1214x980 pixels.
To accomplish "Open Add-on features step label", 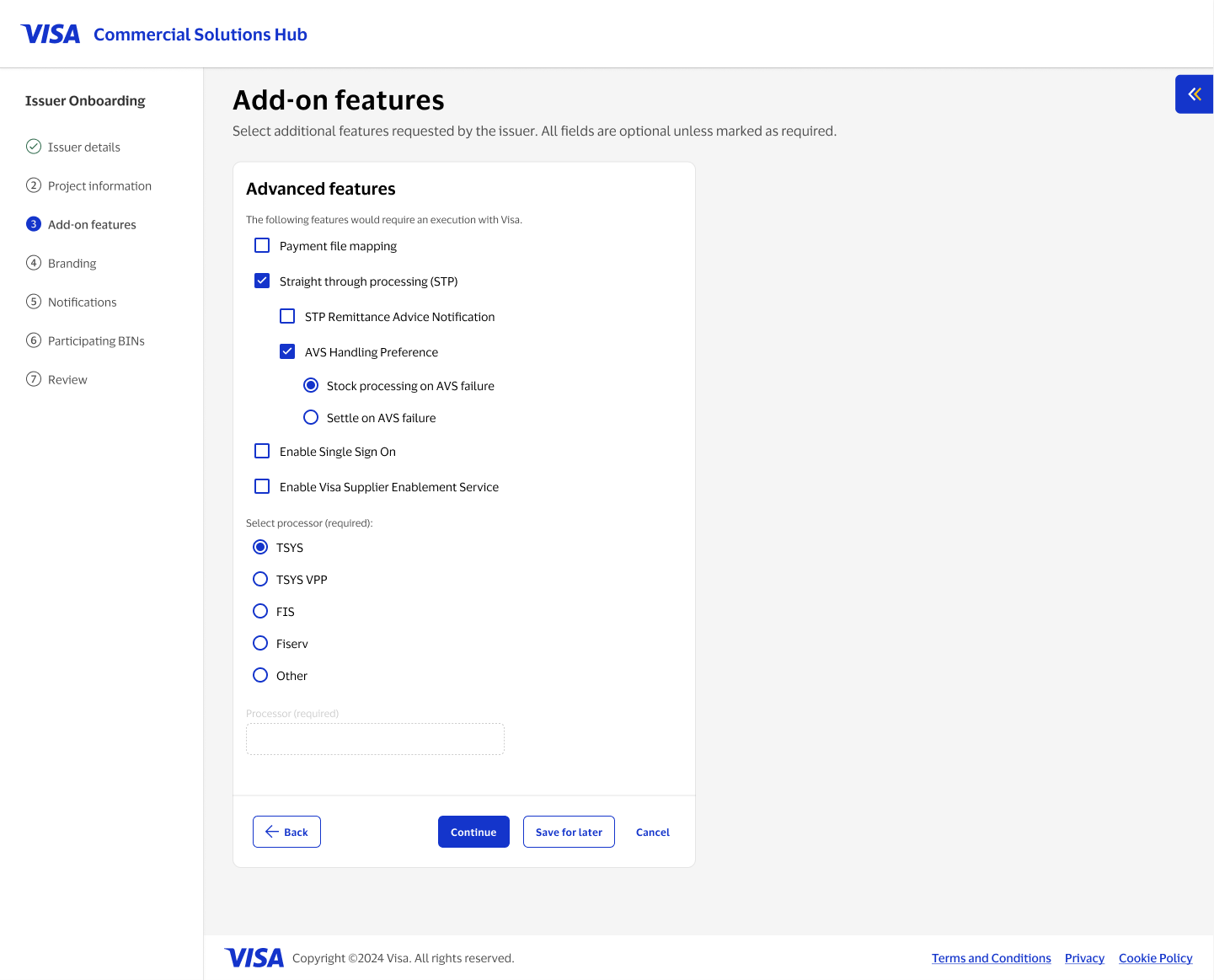I will point(92,225).
